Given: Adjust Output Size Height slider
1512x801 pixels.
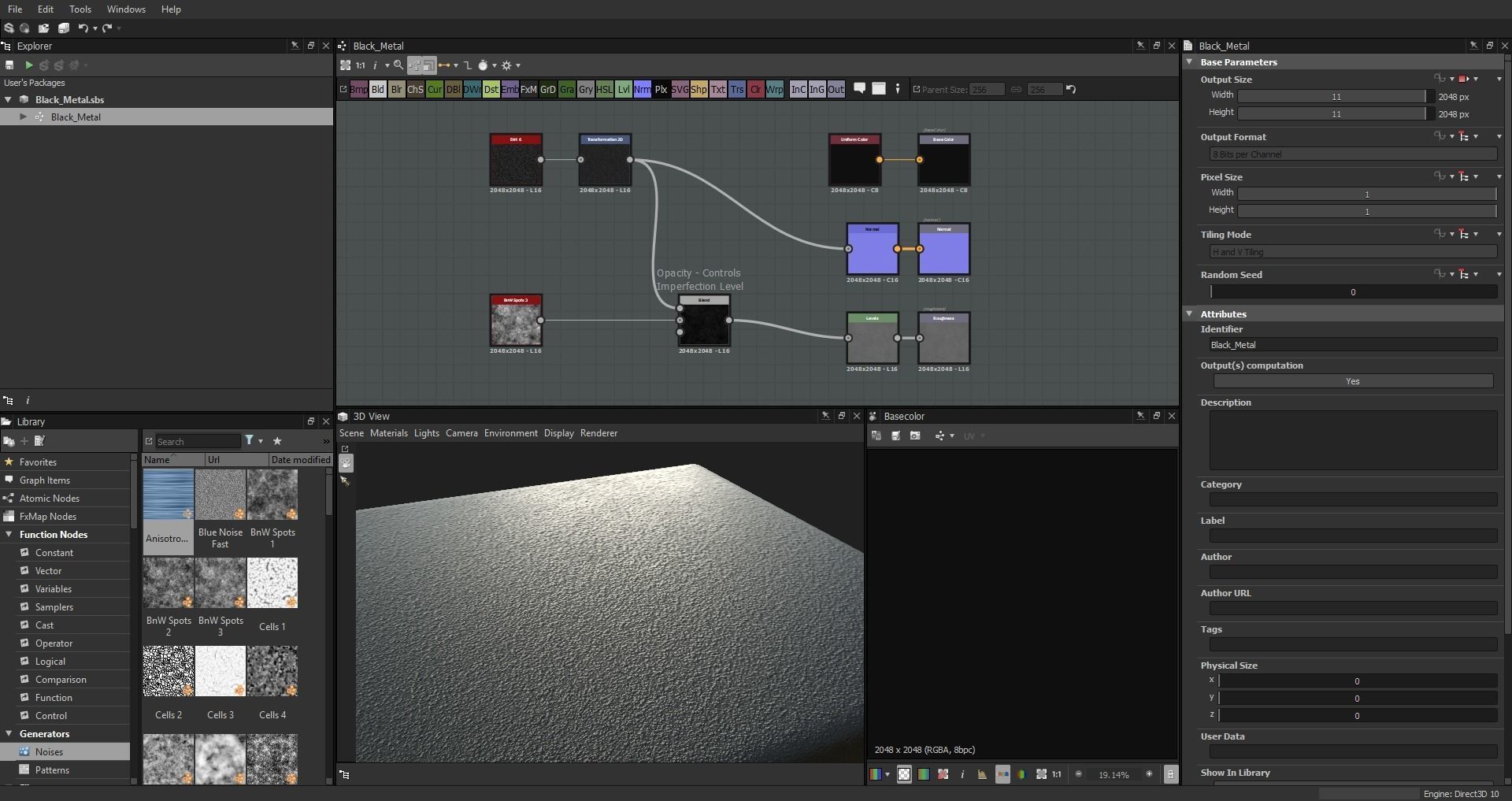Looking at the screenshot, I should click(1336, 114).
